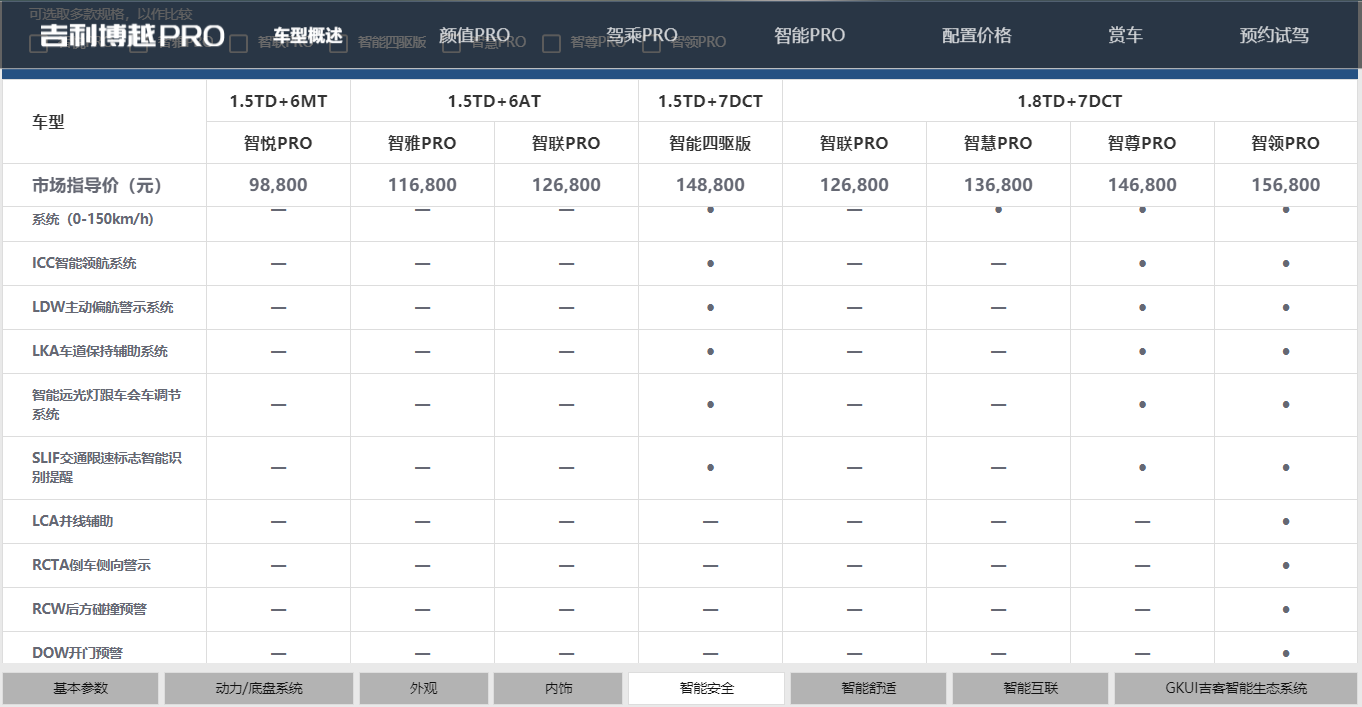
Task: Click the 智能远光灯跟车会车调节系统 row label
Action: tap(107, 405)
